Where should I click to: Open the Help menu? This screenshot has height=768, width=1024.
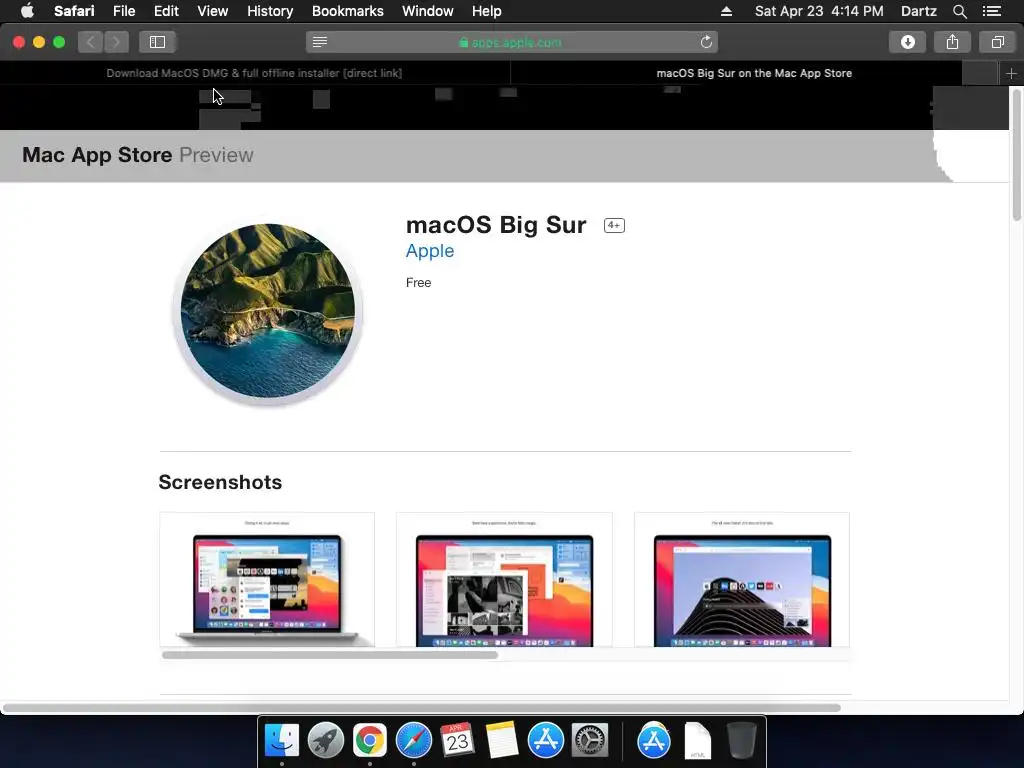487,11
